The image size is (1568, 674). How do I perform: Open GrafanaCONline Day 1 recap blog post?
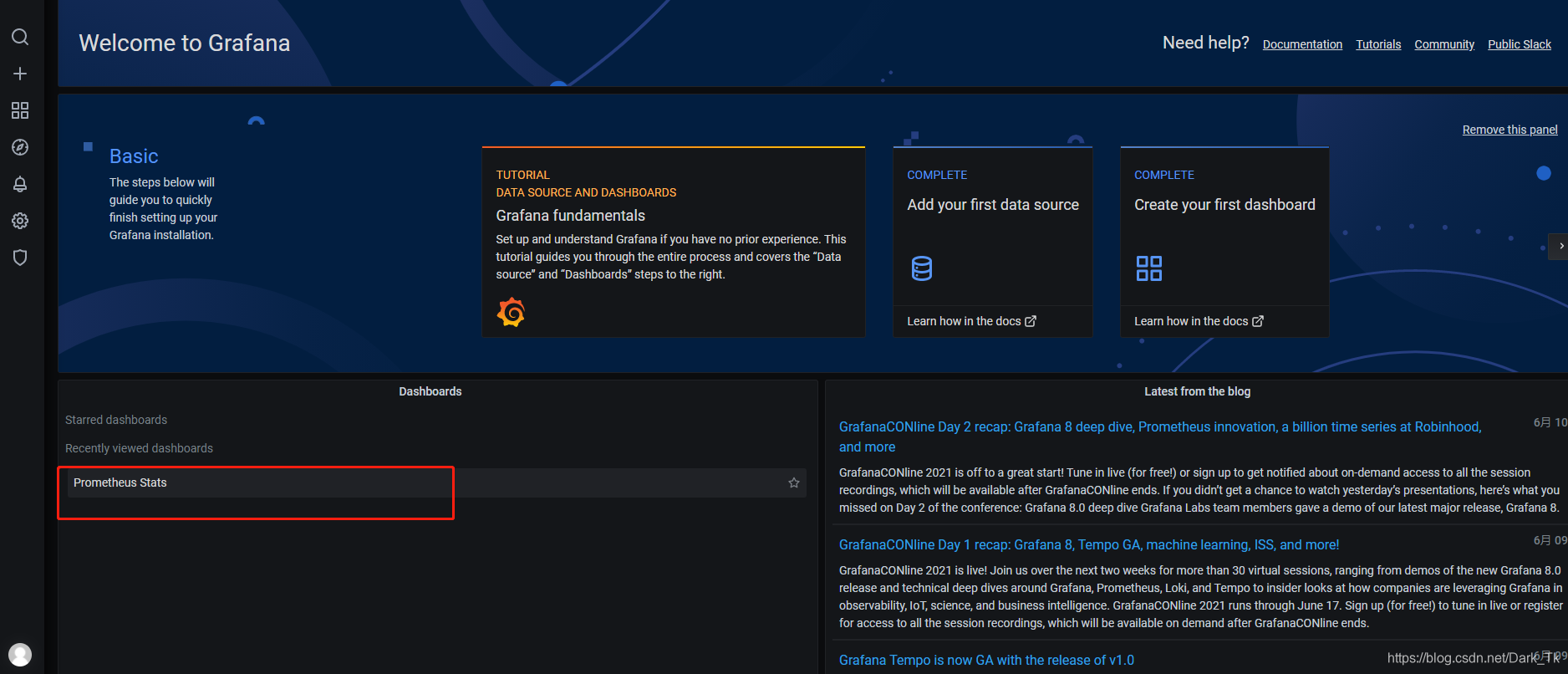[1089, 544]
